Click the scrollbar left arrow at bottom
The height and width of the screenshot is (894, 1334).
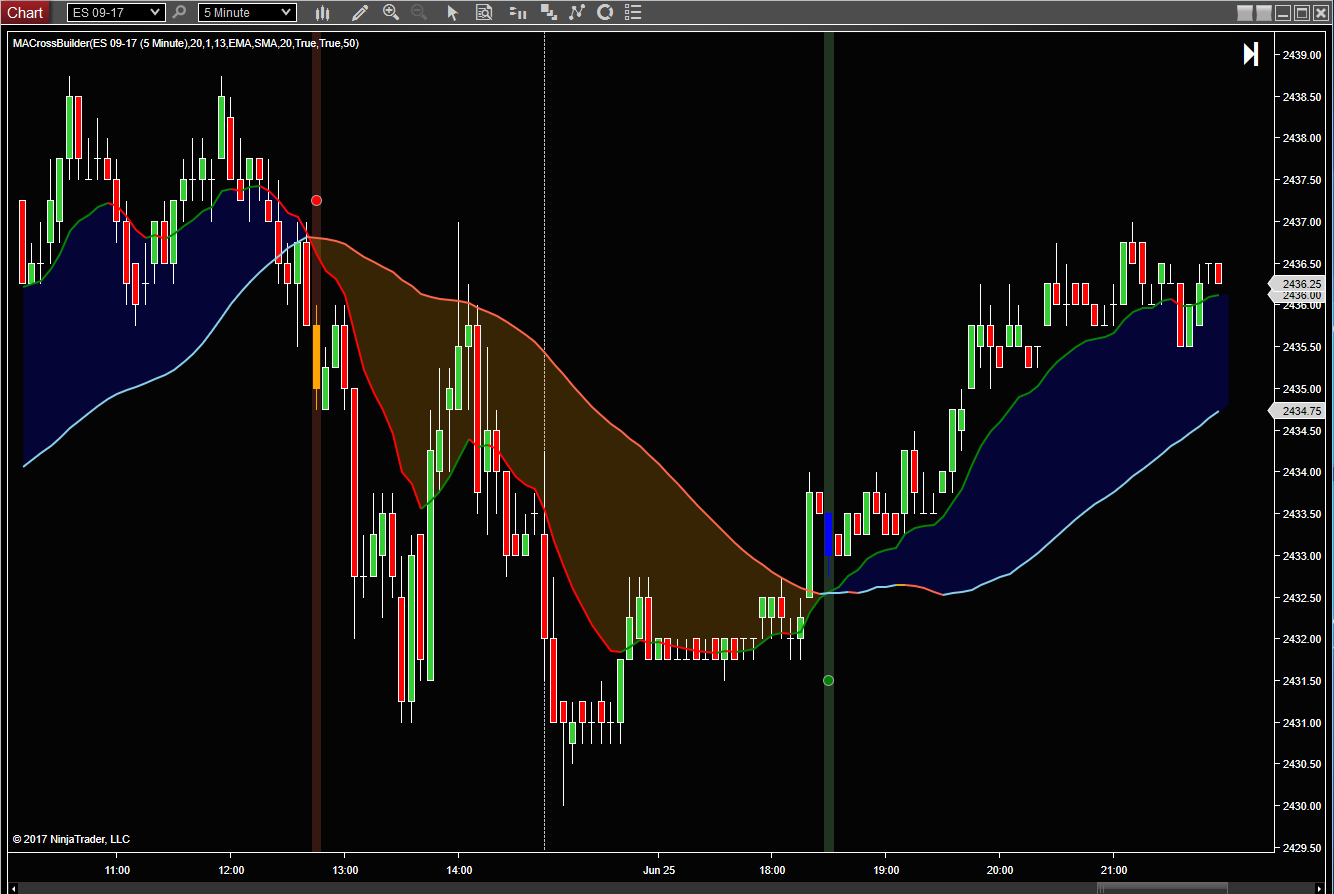tap(14, 888)
